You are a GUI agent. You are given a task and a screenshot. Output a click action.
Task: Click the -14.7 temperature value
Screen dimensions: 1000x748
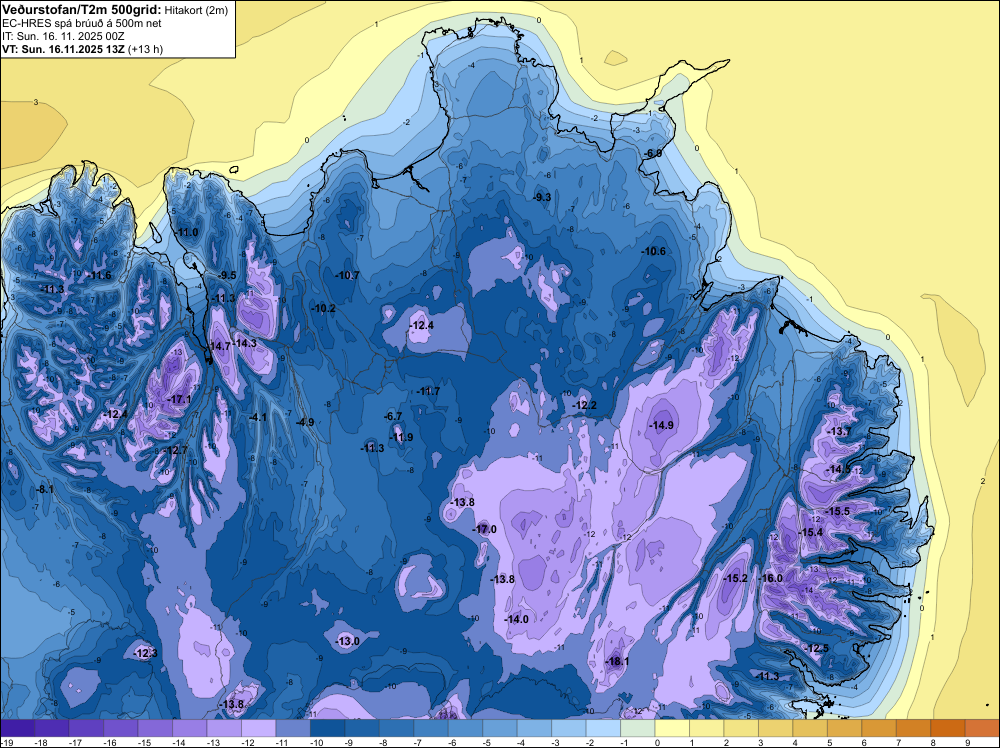tap(219, 346)
